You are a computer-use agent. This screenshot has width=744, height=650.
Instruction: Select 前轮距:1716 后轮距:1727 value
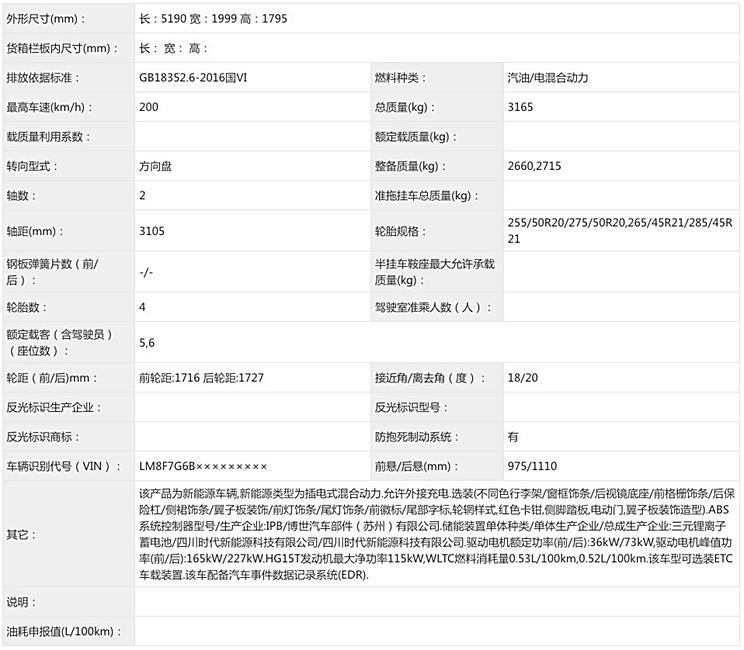tap(201, 378)
